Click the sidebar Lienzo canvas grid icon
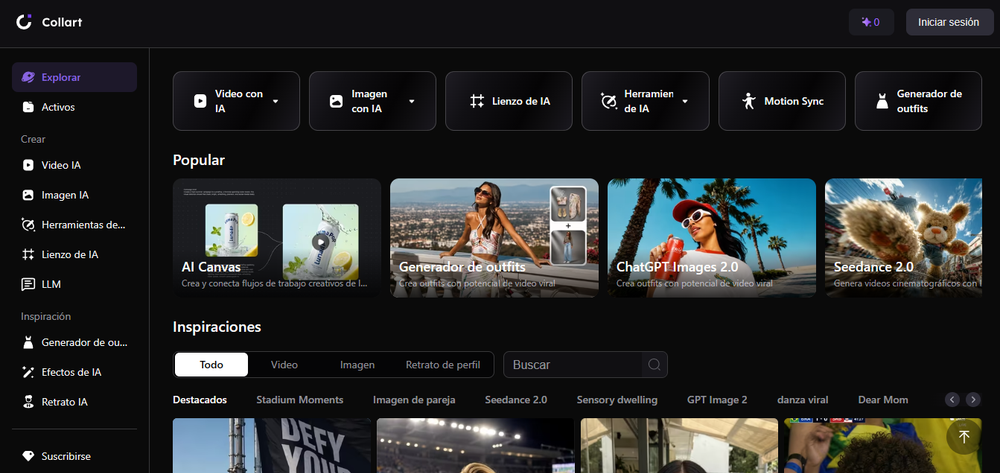 (28, 254)
